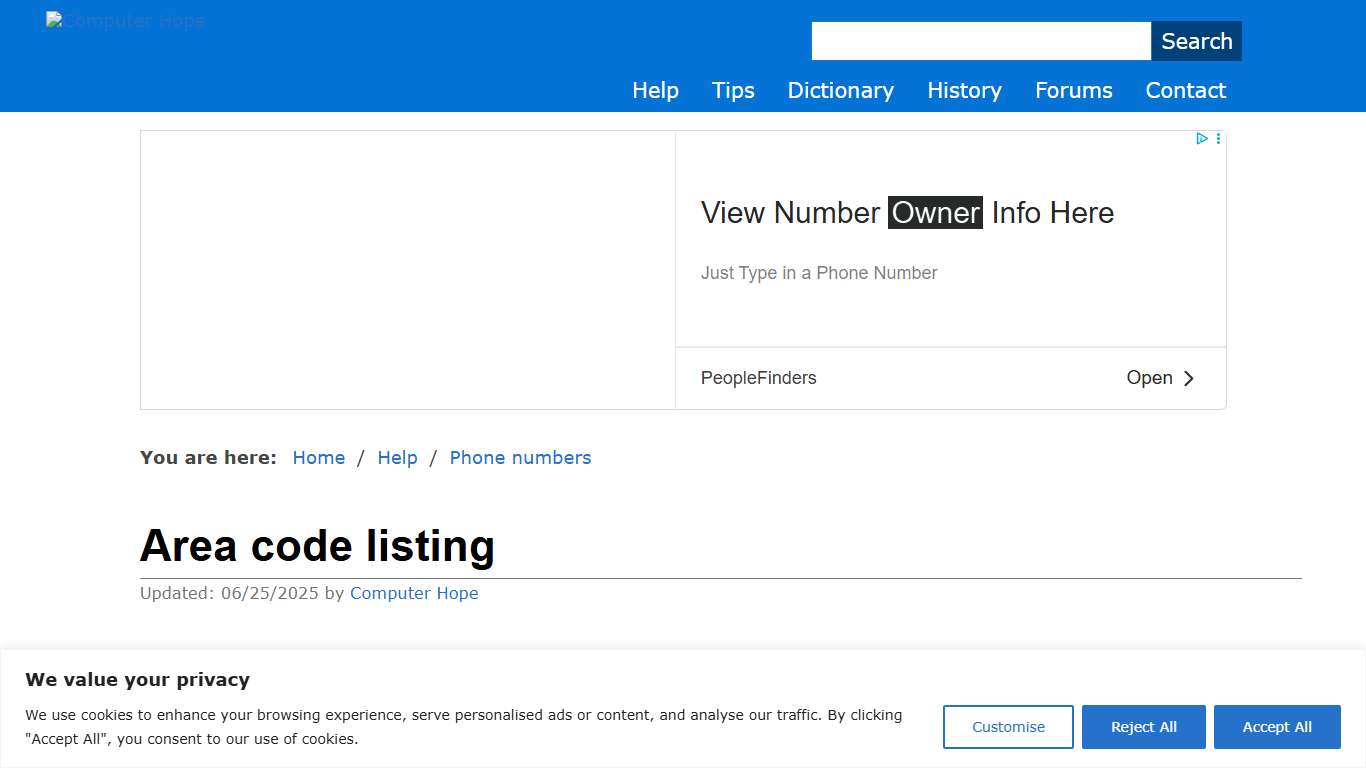Select the Dictionary navigation menu item
This screenshot has height=768, width=1366.
click(840, 90)
